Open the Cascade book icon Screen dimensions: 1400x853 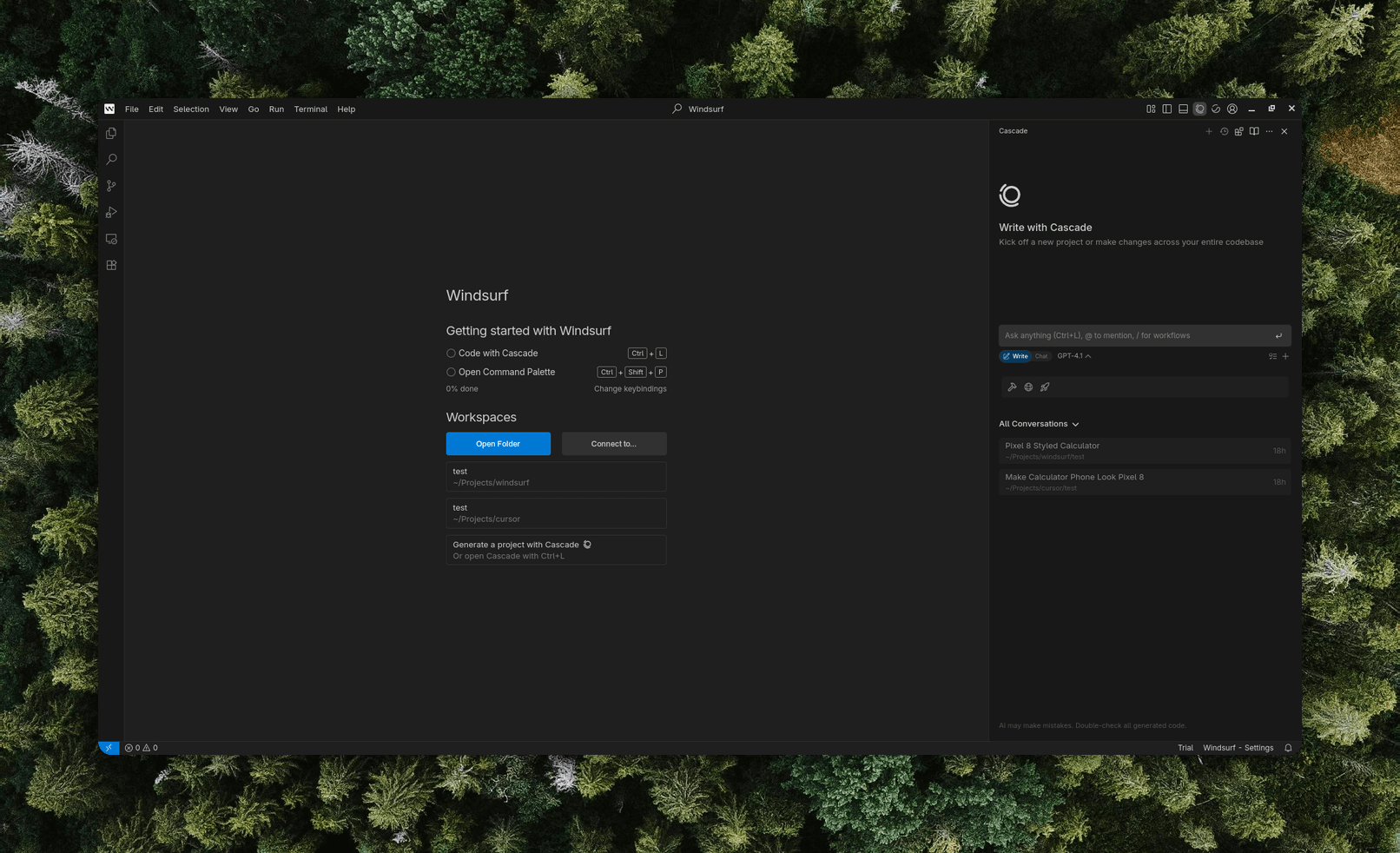click(x=1254, y=131)
